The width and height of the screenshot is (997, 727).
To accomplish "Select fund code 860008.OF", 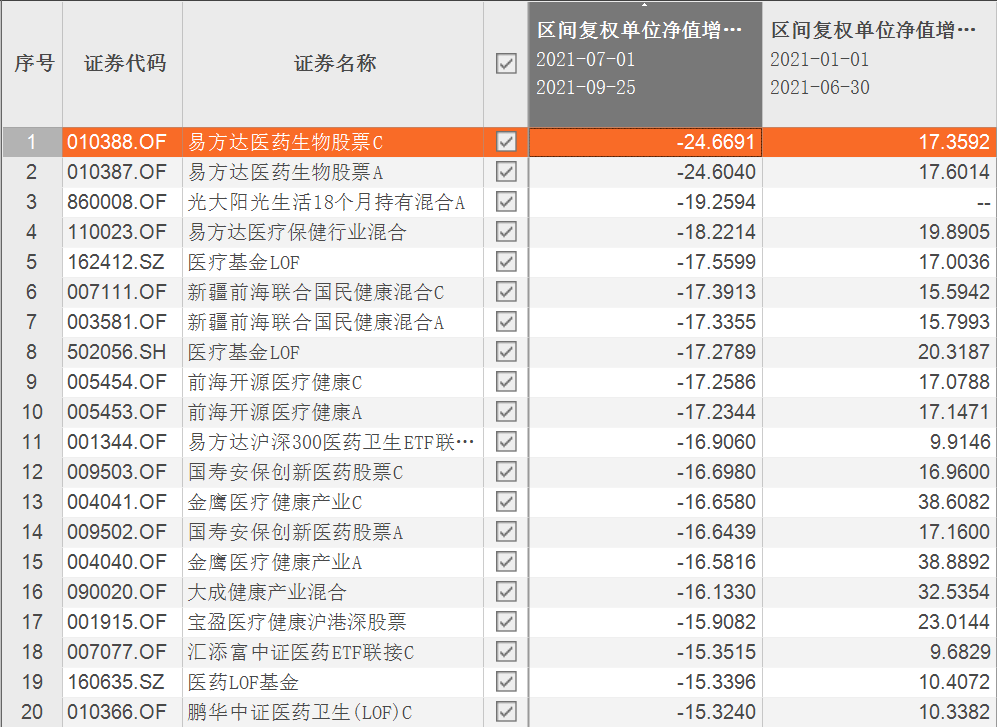I will [x=117, y=202].
